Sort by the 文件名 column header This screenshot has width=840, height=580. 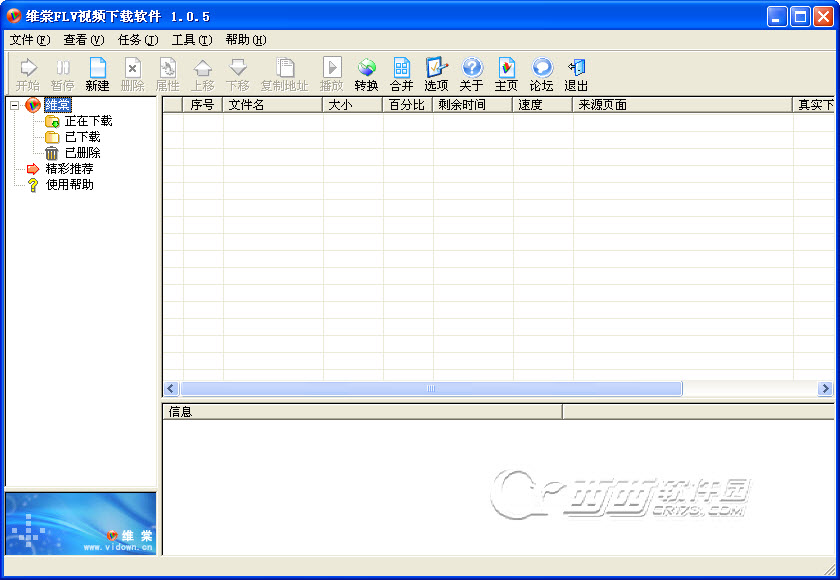click(x=273, y=105)
